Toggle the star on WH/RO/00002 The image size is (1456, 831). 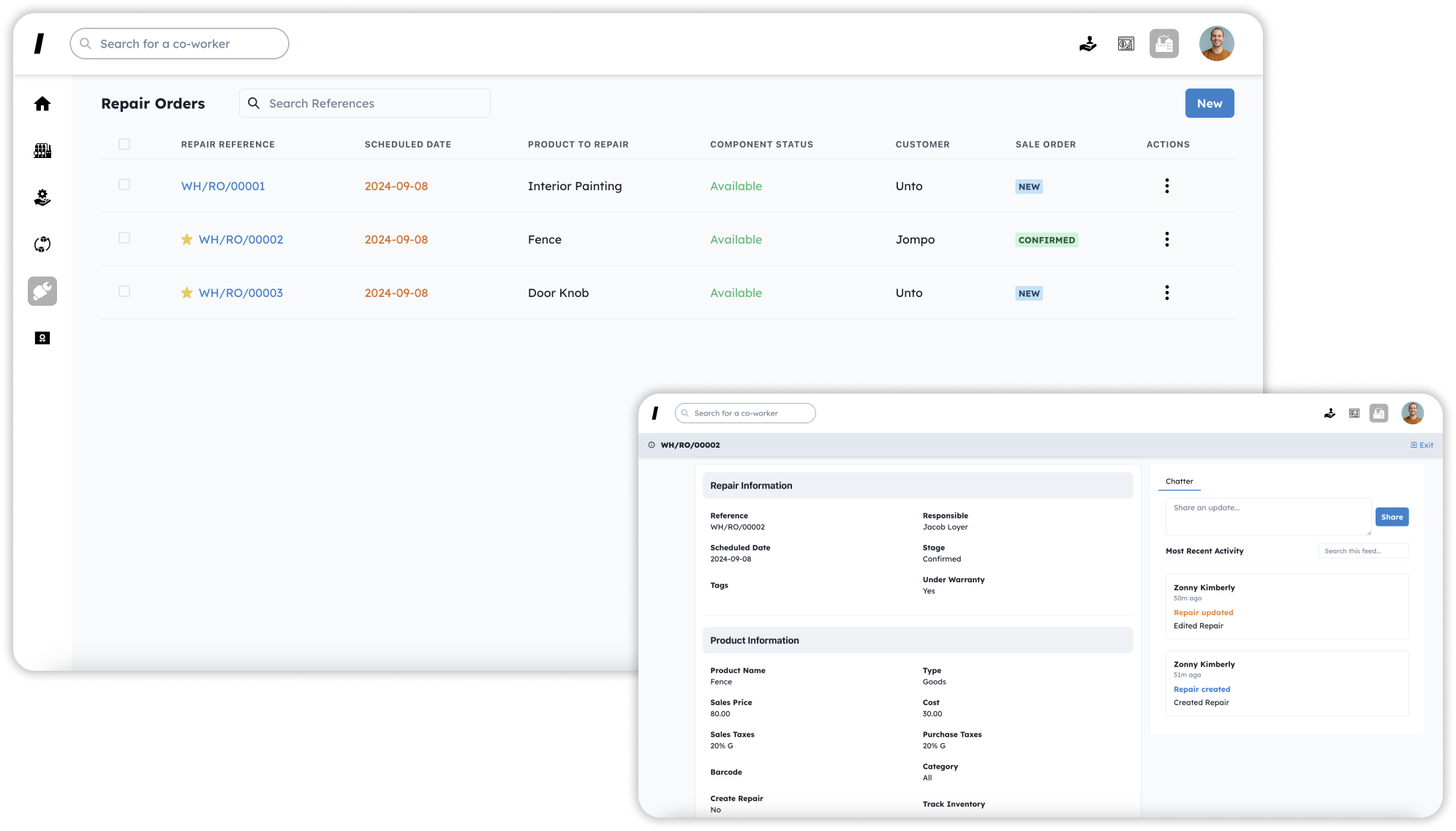click(187, 239)
